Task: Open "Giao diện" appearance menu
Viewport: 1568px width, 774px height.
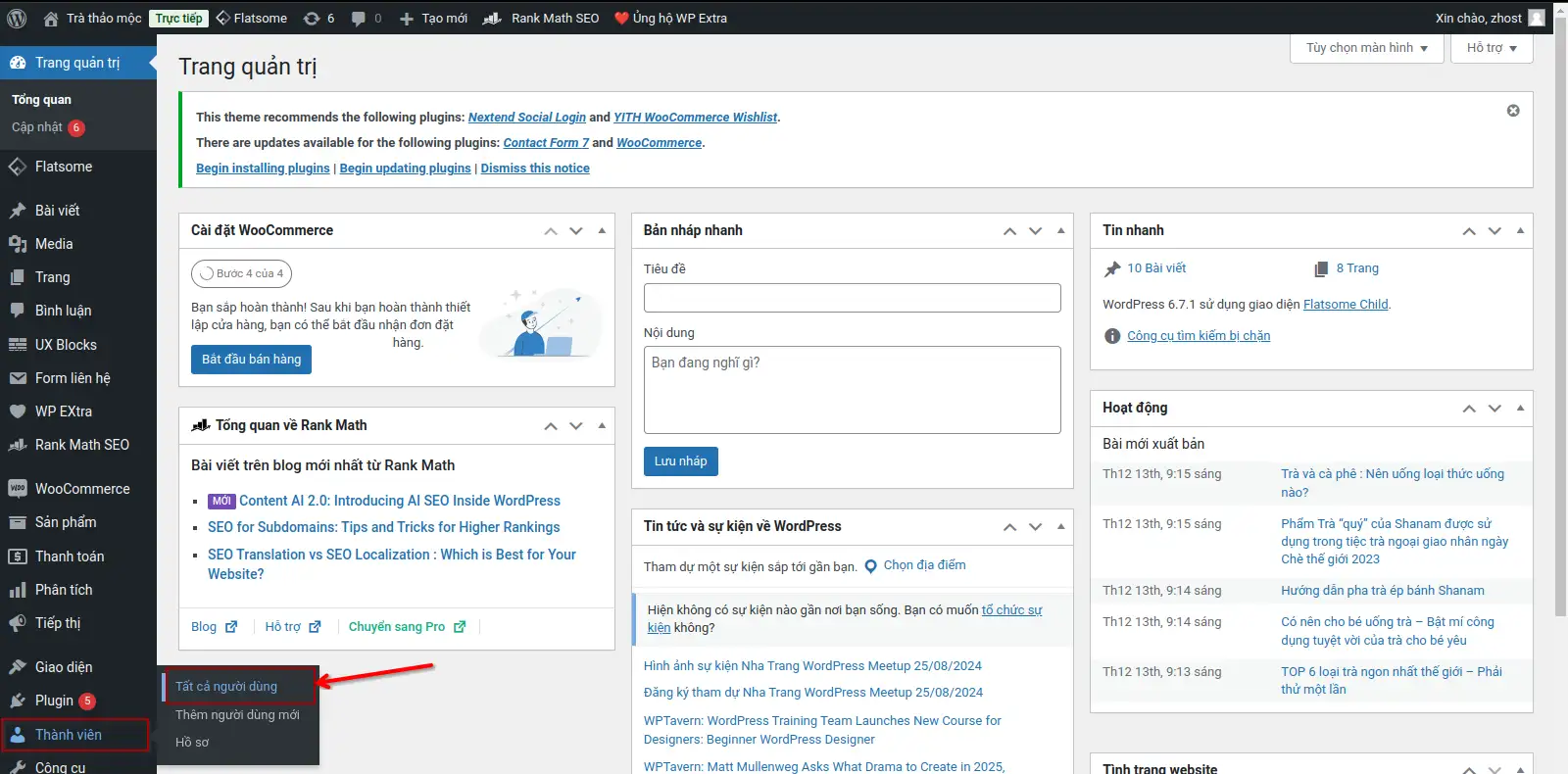Action: coord(78,667)
